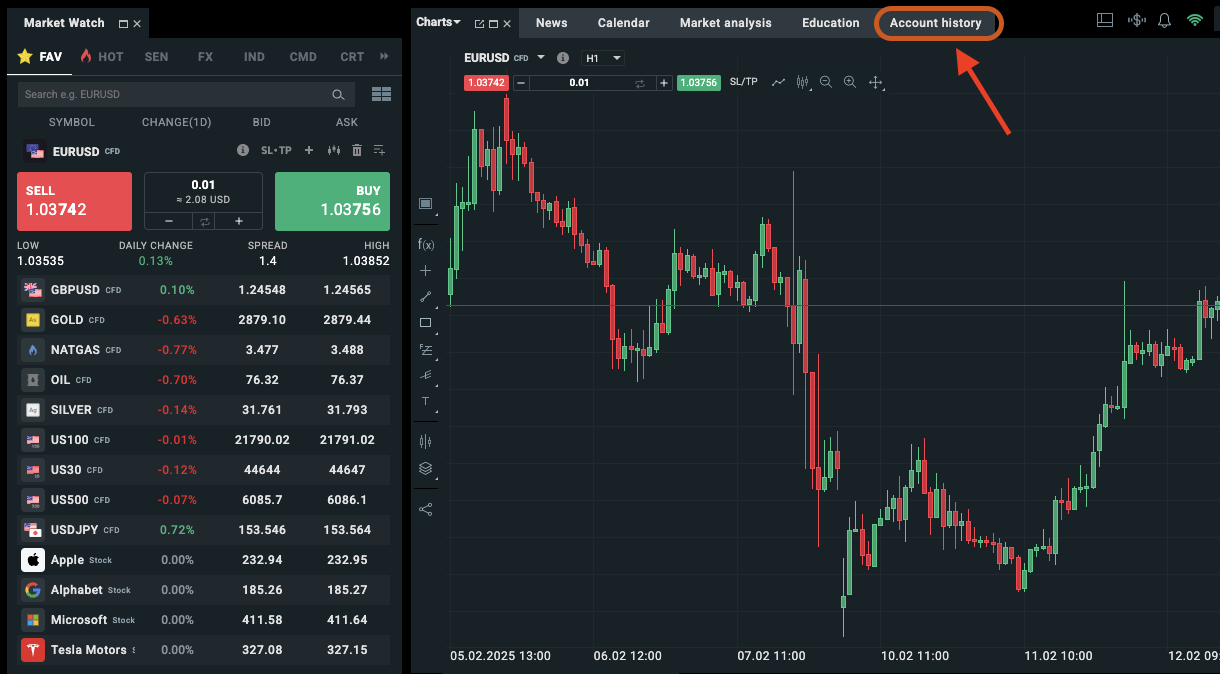Click the Wi-Fi connection status icon
Image resolution: width=1220 pixels, height=674 pixels.
tap(1195, 19)
